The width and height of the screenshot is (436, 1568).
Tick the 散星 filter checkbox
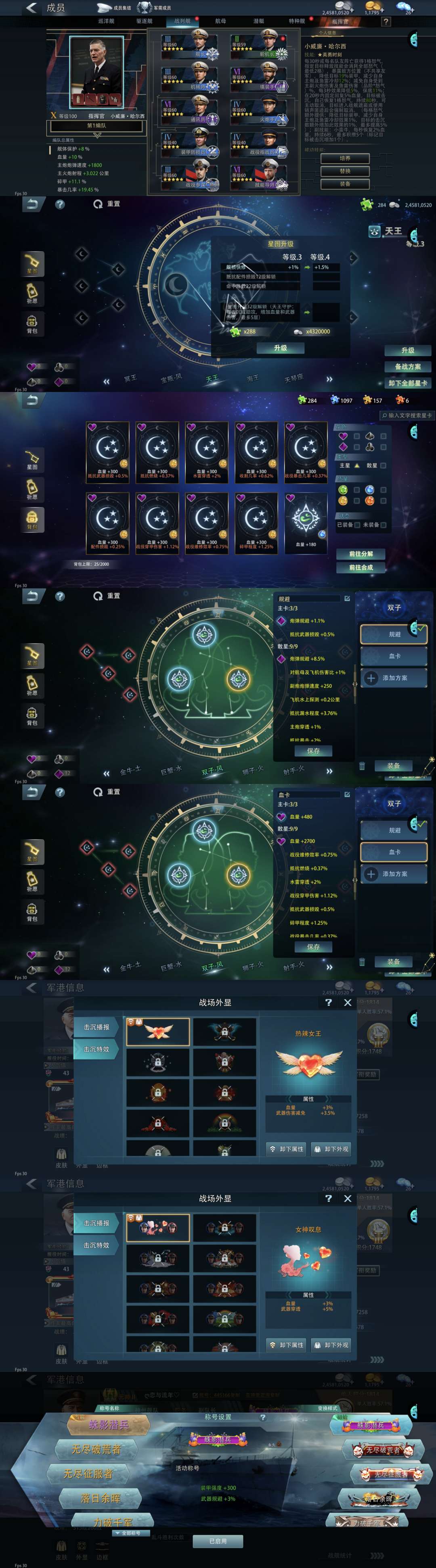383,466
